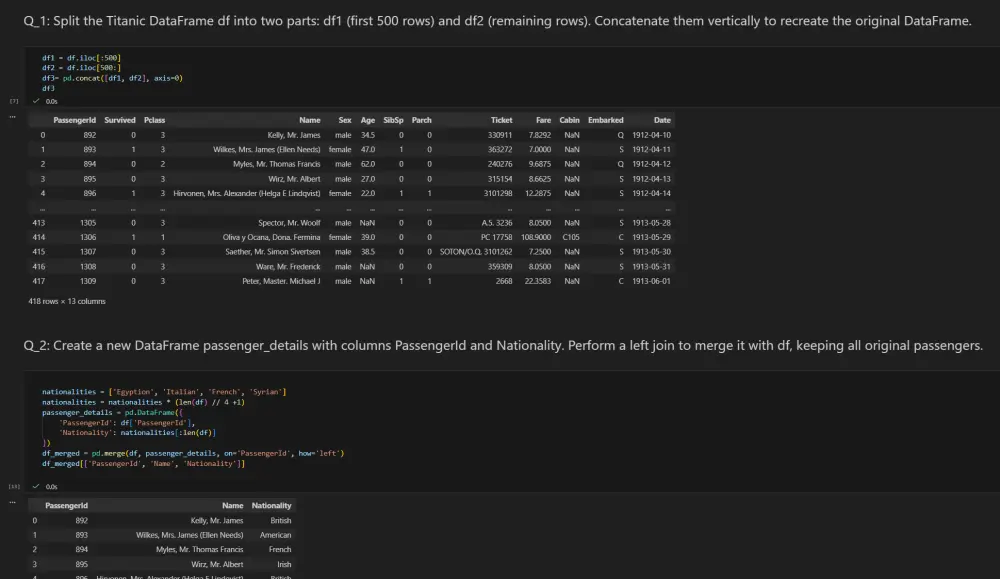Click the code line 'df1 = df.iloc[:500]'
The image size is (1000, 579).
pyautogui.click(x=82, y=57)
